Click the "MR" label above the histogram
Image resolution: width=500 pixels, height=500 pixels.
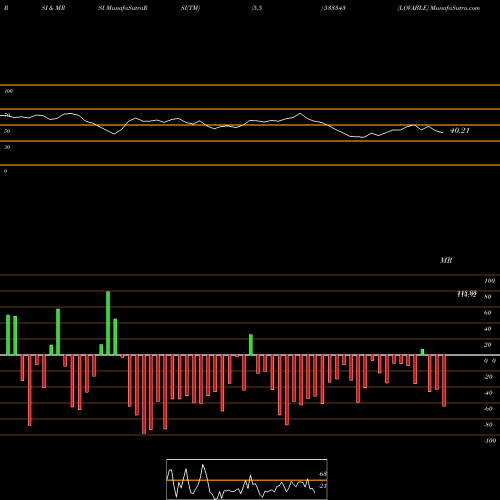tap(446, 260)
